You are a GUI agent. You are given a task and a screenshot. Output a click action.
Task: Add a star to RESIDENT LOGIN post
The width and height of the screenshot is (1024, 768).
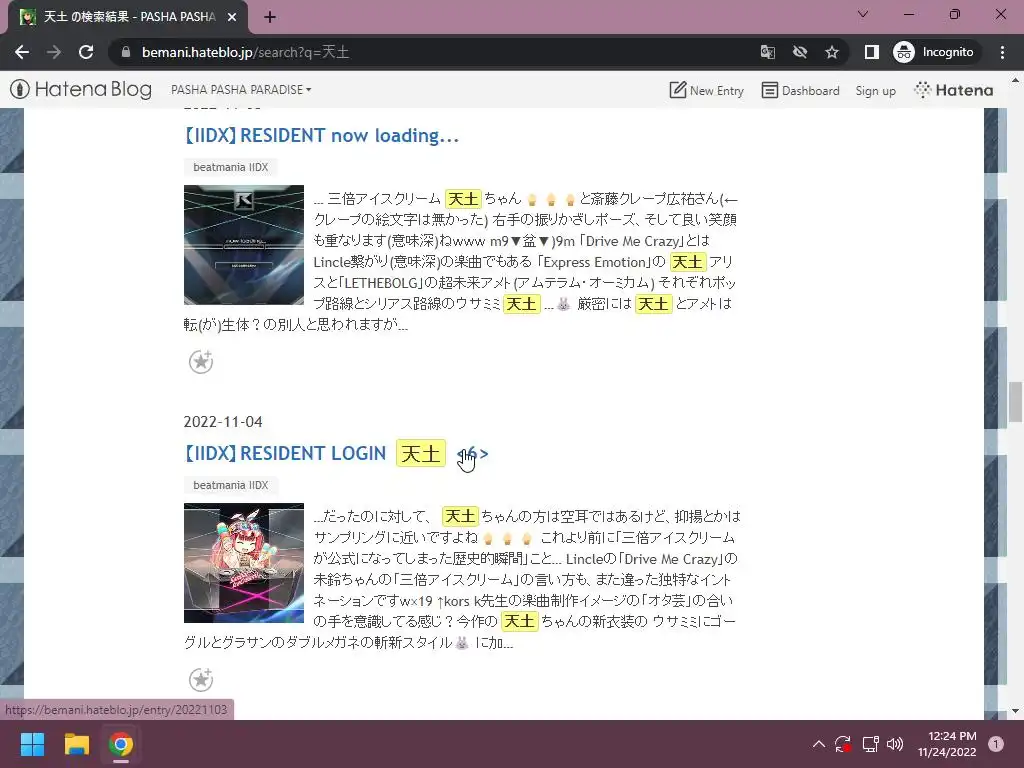(201, 679)
